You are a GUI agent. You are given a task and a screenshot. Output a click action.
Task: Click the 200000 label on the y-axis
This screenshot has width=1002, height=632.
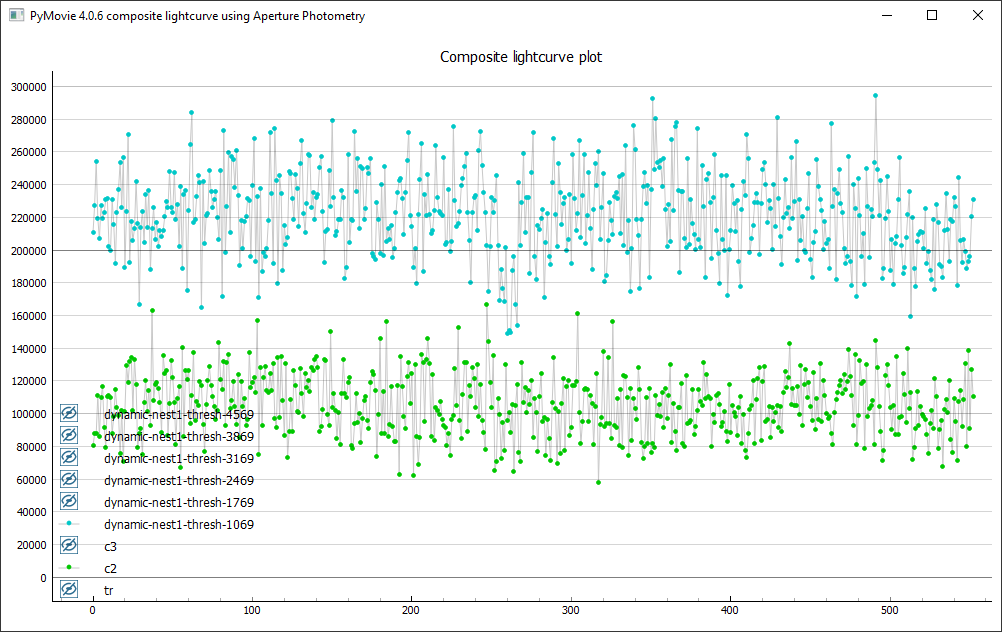point(27,250)
